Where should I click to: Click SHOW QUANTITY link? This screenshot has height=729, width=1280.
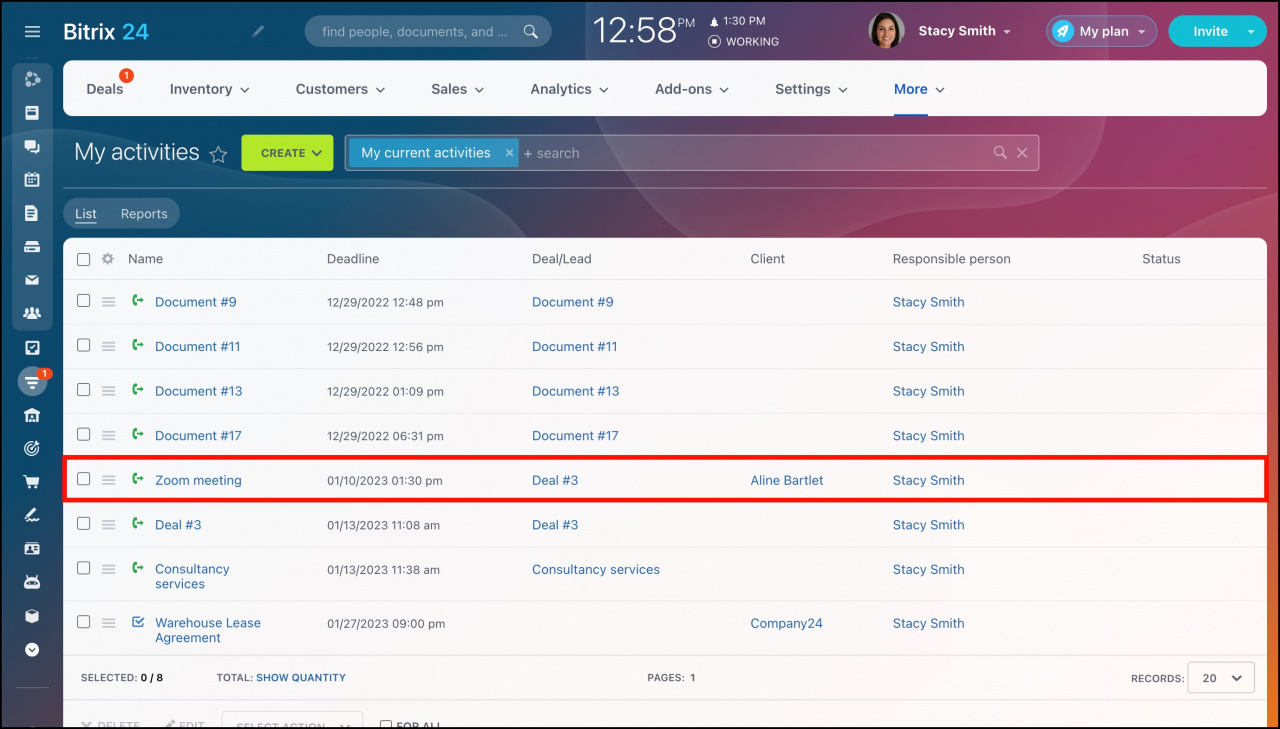(x=301, y=678)
